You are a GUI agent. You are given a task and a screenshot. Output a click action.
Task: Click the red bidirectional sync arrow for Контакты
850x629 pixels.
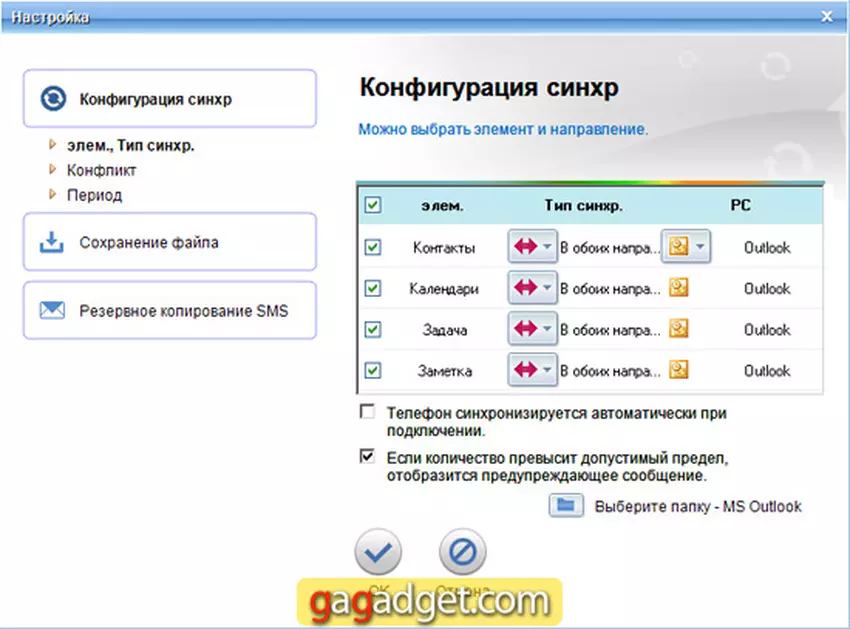527,246
